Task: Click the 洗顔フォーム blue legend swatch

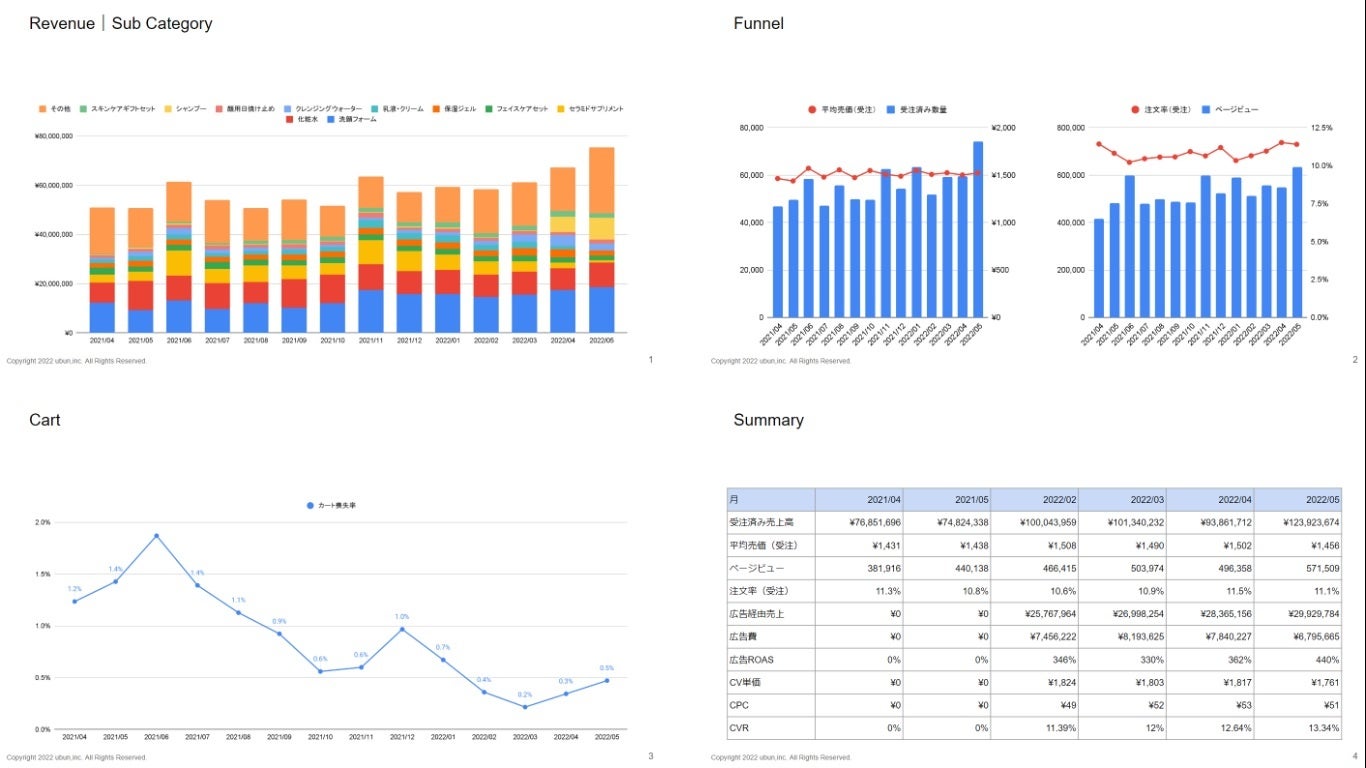Action: [330, 119]
